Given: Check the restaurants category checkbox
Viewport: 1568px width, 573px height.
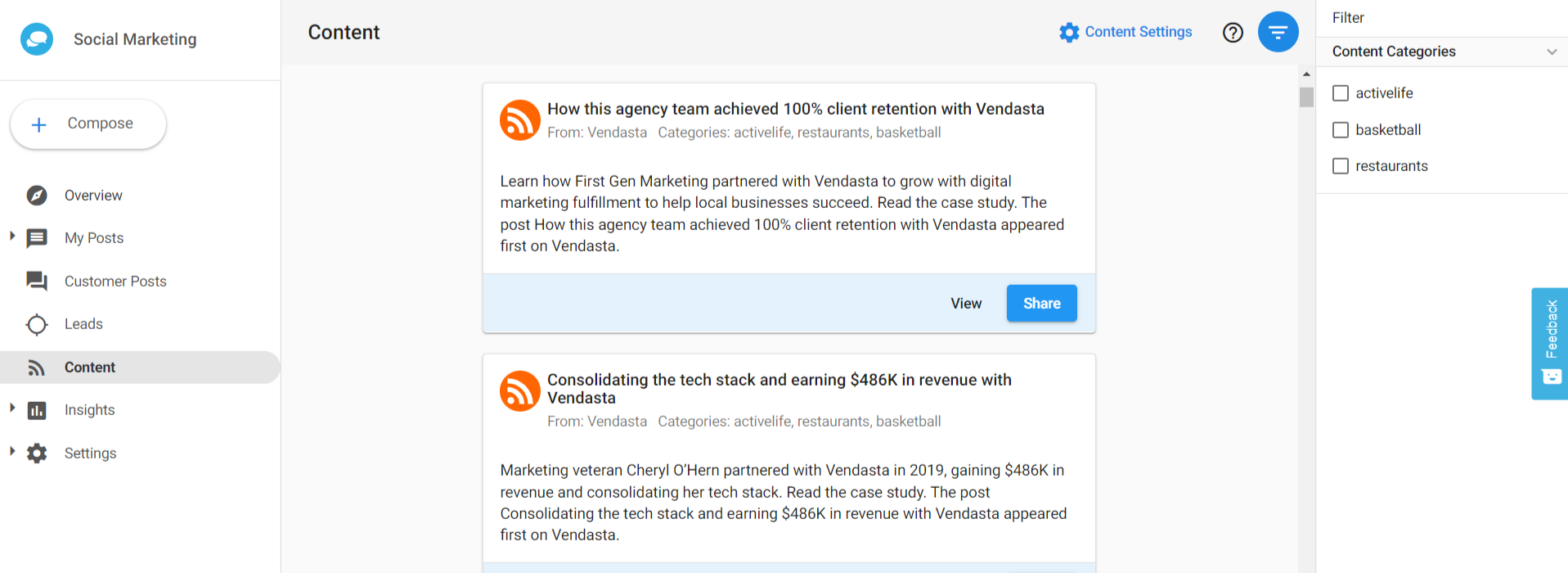Looking at the screenshot, I should [1341, 166].
